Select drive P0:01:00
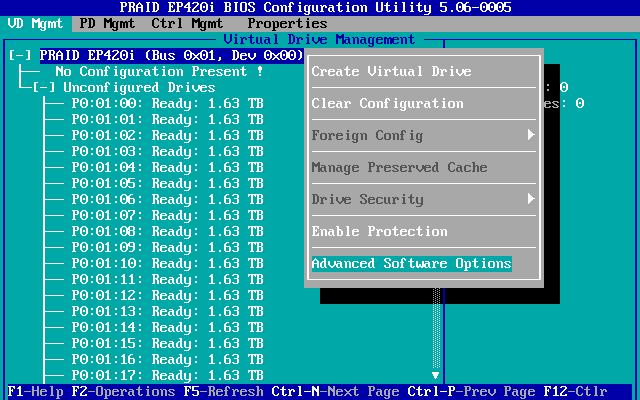The height and width of the screenshot is (400, 640). (167, 104)
